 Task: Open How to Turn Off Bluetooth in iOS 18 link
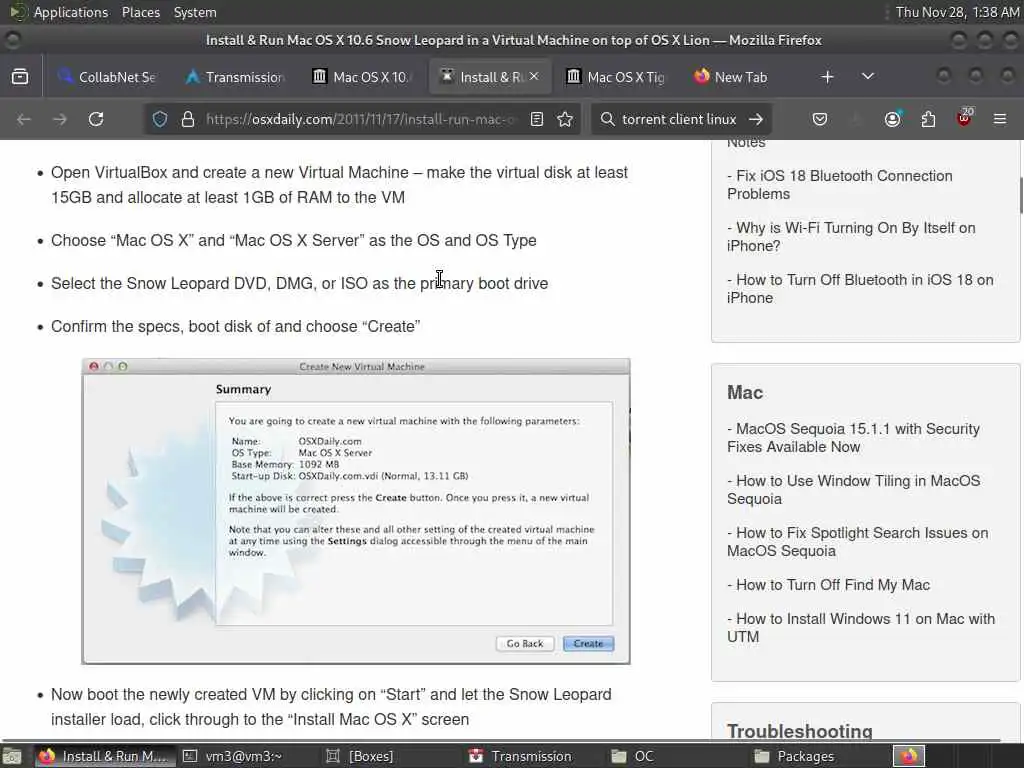point(860,289)
